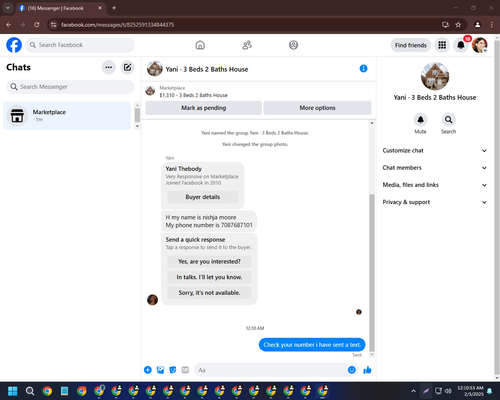The height and width of the screenshot is (400, 500).
Task: Open more actions plus icon in composer
Action: coord(148,370)
